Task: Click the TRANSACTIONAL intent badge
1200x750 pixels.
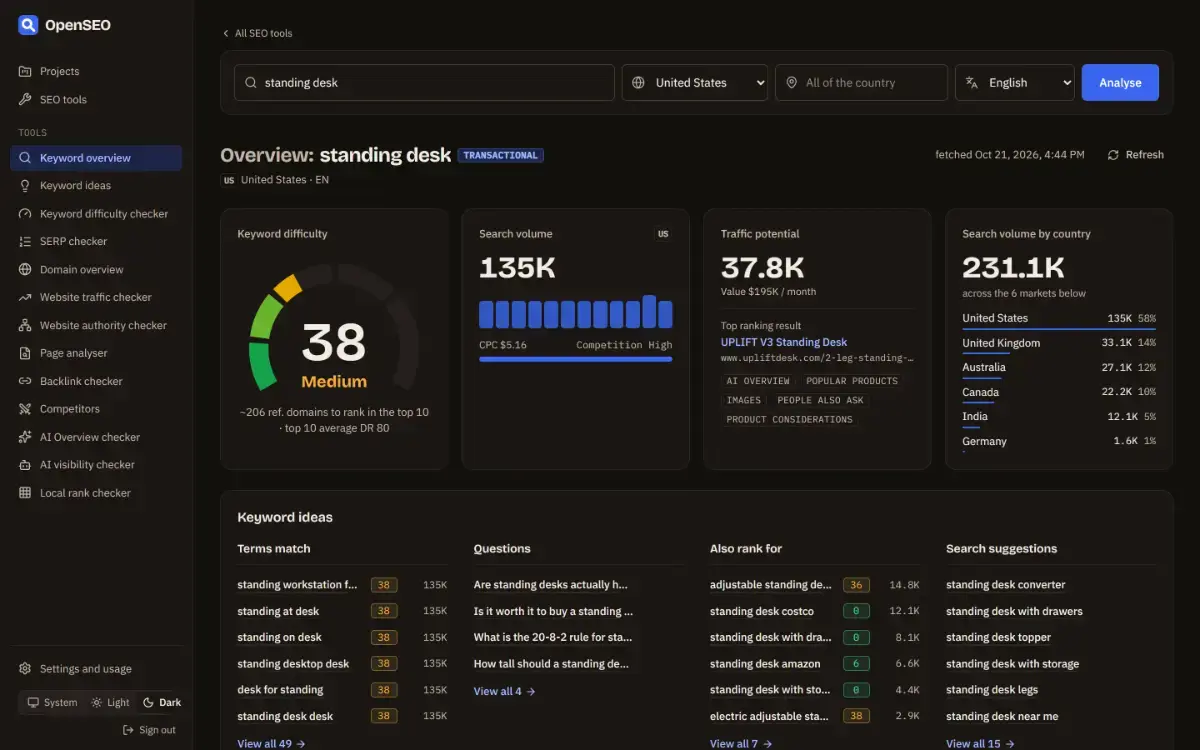Action: [x=501, y=155]
